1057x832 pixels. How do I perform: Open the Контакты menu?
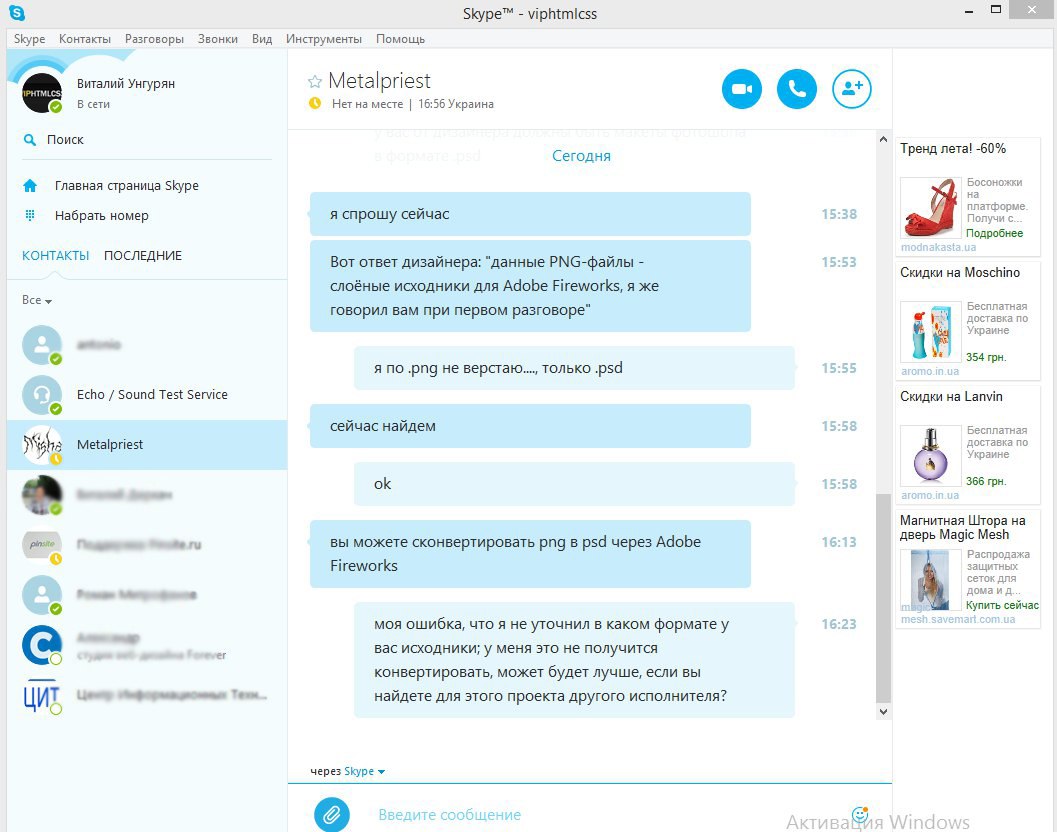point(85,39)
